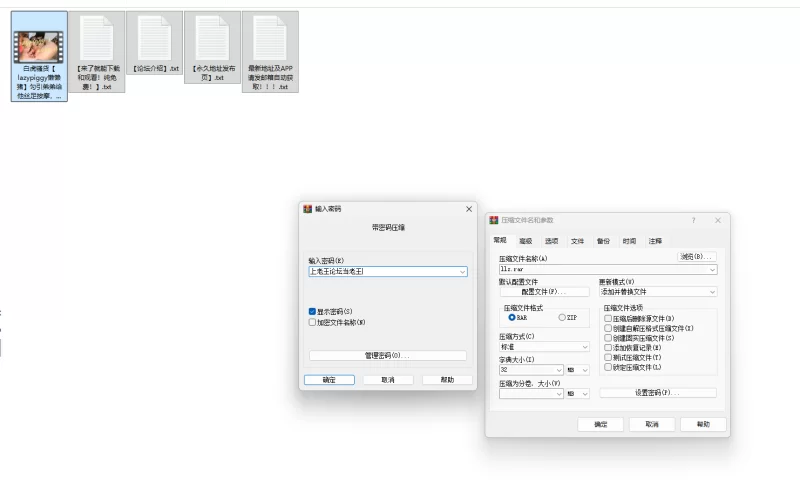The image size is (800, 485).
Task: Open the 压缩方式 标准 dropdown
Action: coord(585,347)
